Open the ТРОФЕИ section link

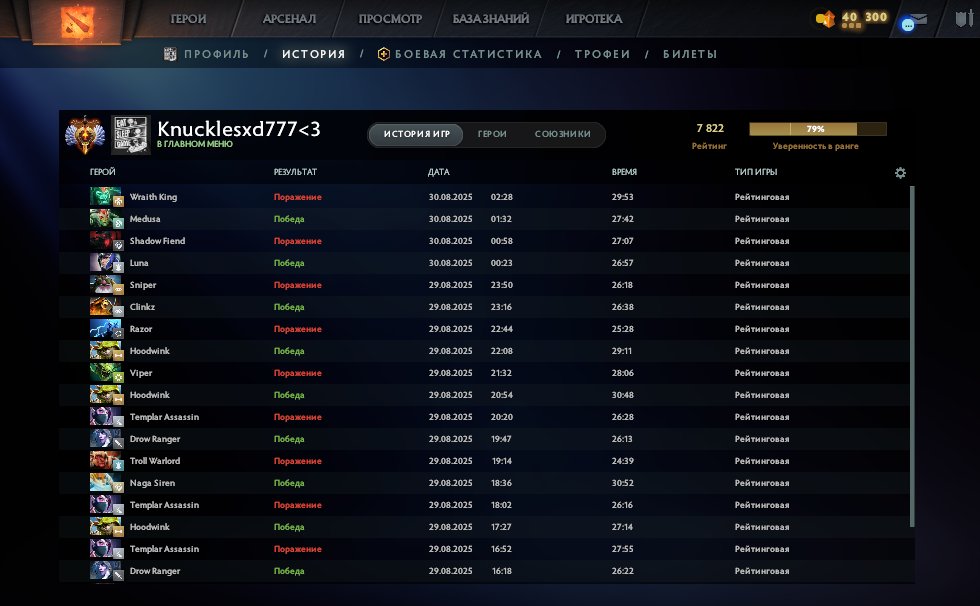(602, 55)
